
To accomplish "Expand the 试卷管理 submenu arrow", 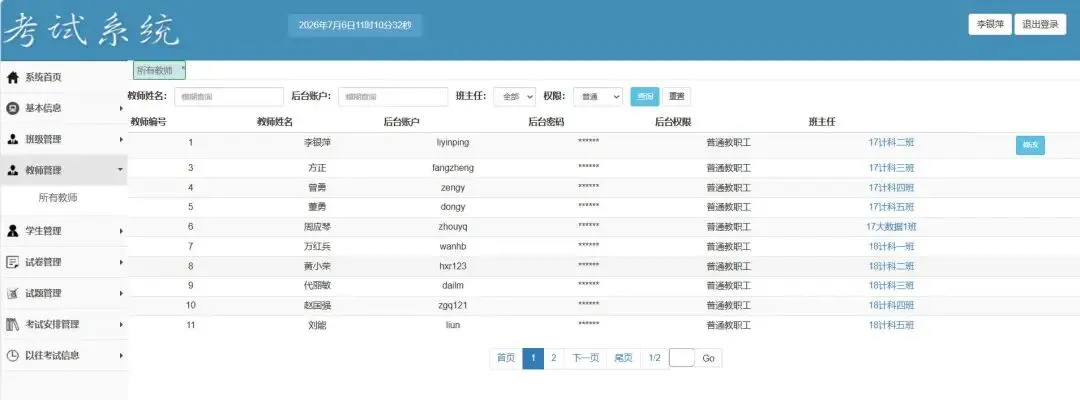I will point(121,262).
